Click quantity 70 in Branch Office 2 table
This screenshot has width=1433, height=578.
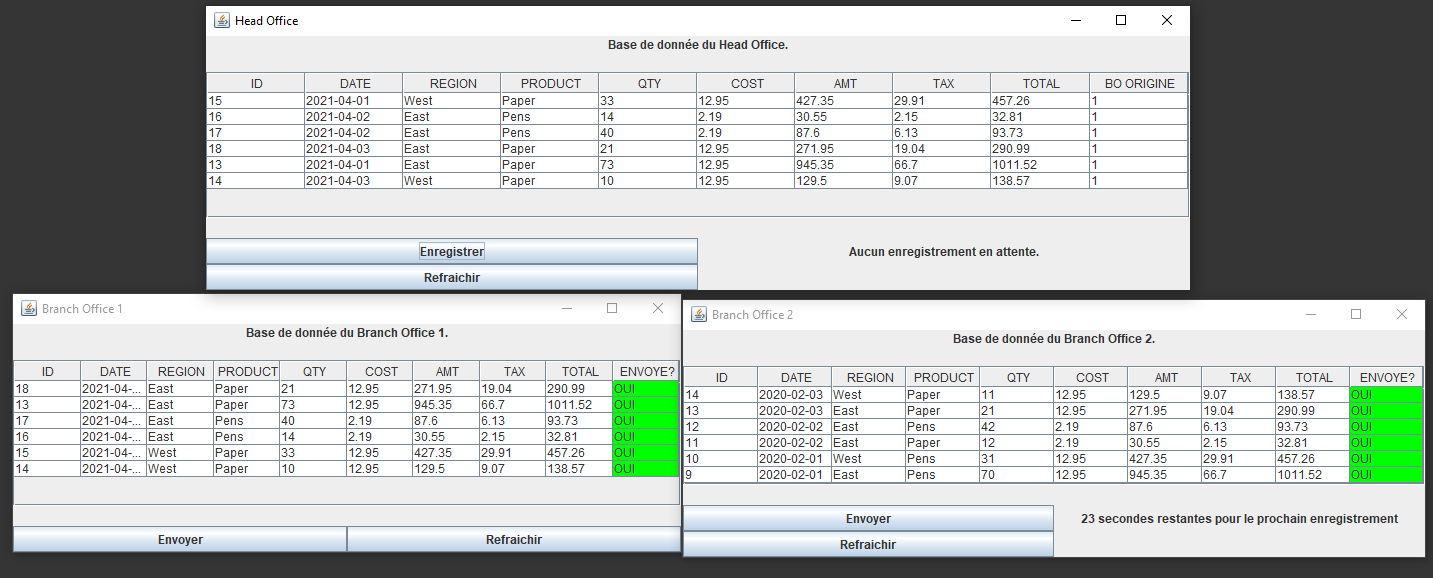(1017, 475)
